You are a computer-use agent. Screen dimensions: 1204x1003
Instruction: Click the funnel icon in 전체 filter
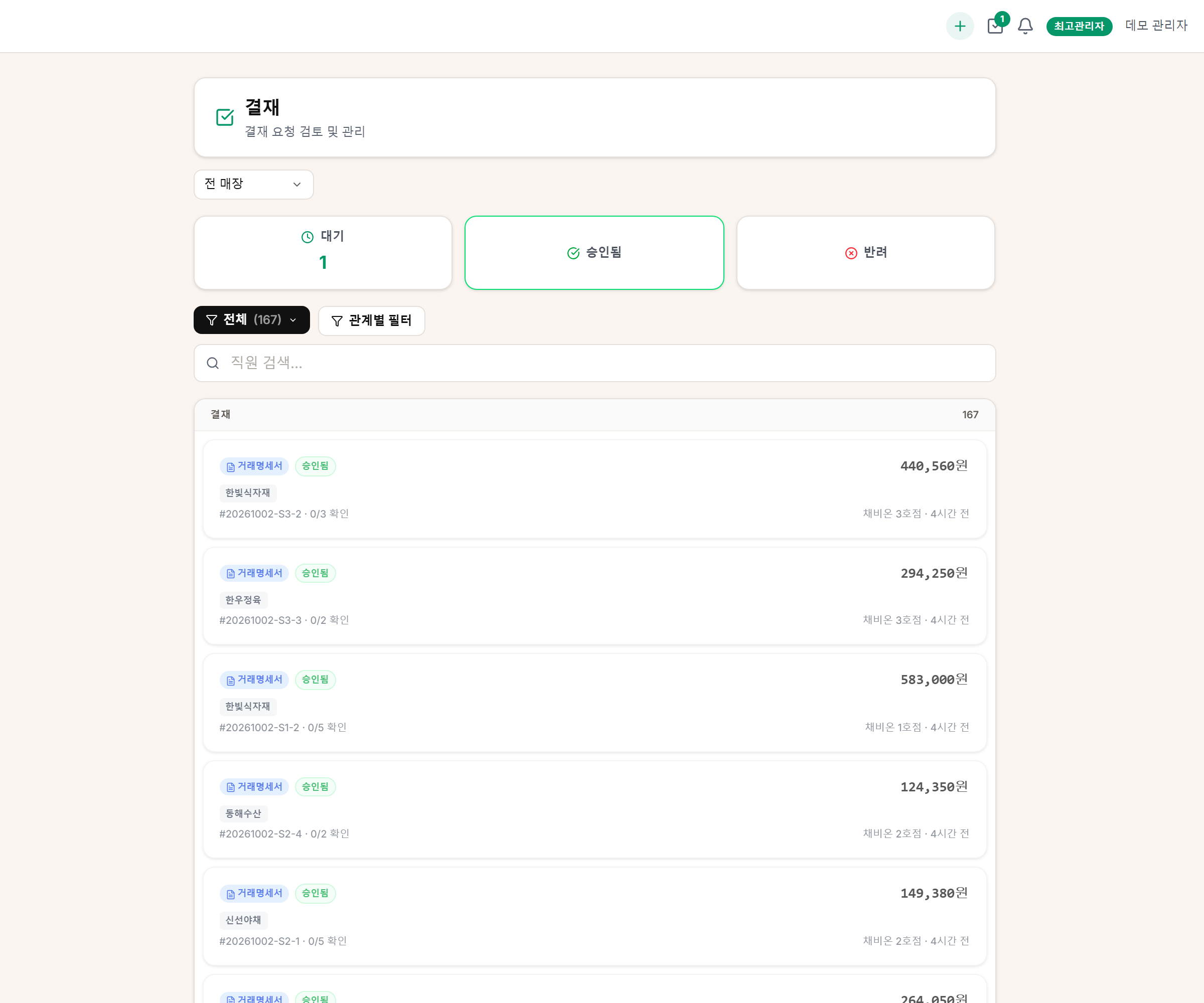pos(212,320)
